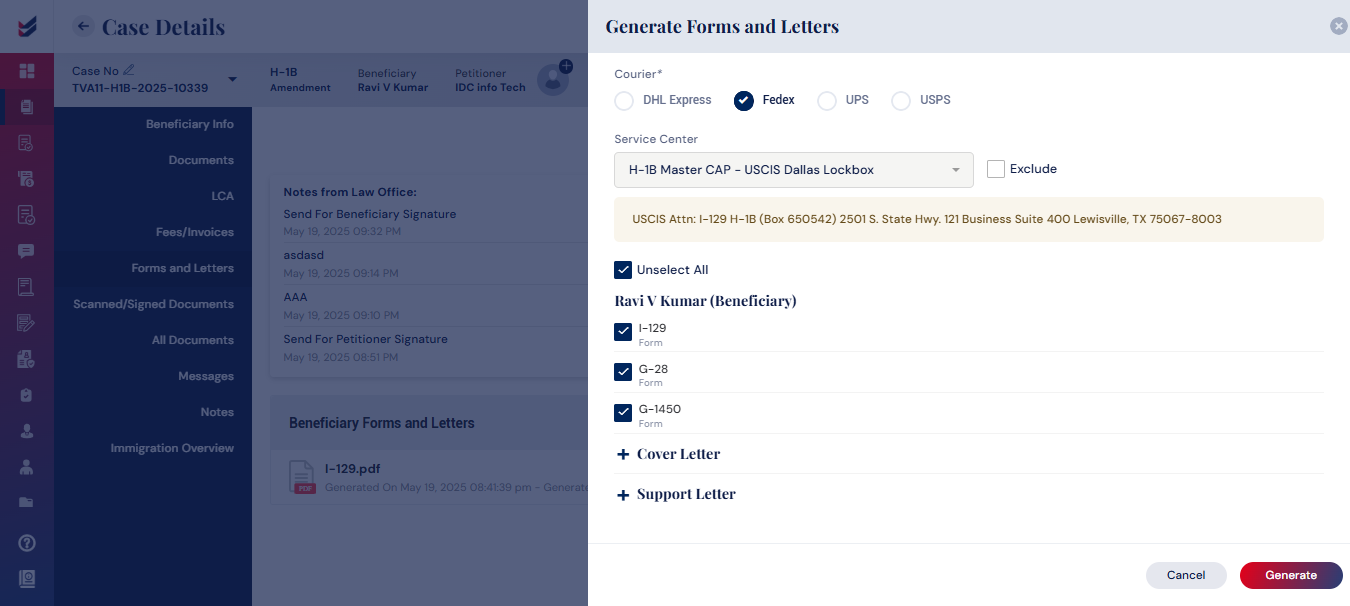Select Forms and Letters menu item
The height and width of the screenshot is (606, 1350).
point(183,268)
